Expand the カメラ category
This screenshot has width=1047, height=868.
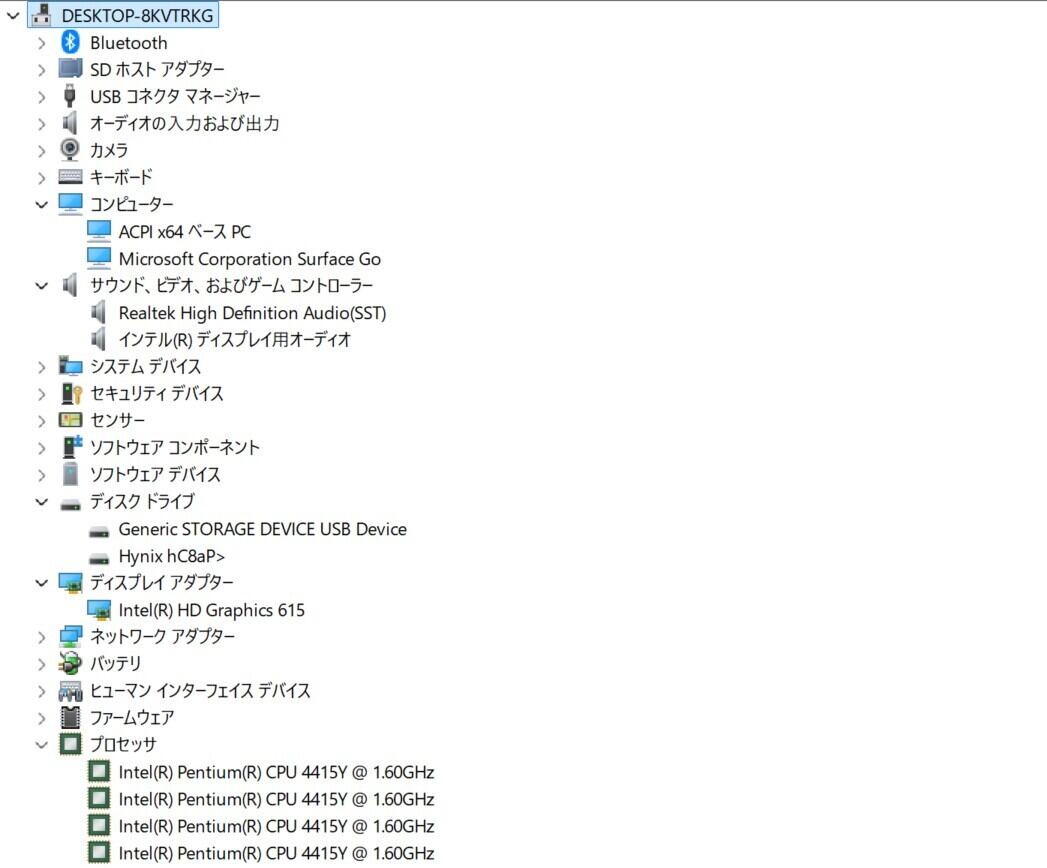pos(41,151)
